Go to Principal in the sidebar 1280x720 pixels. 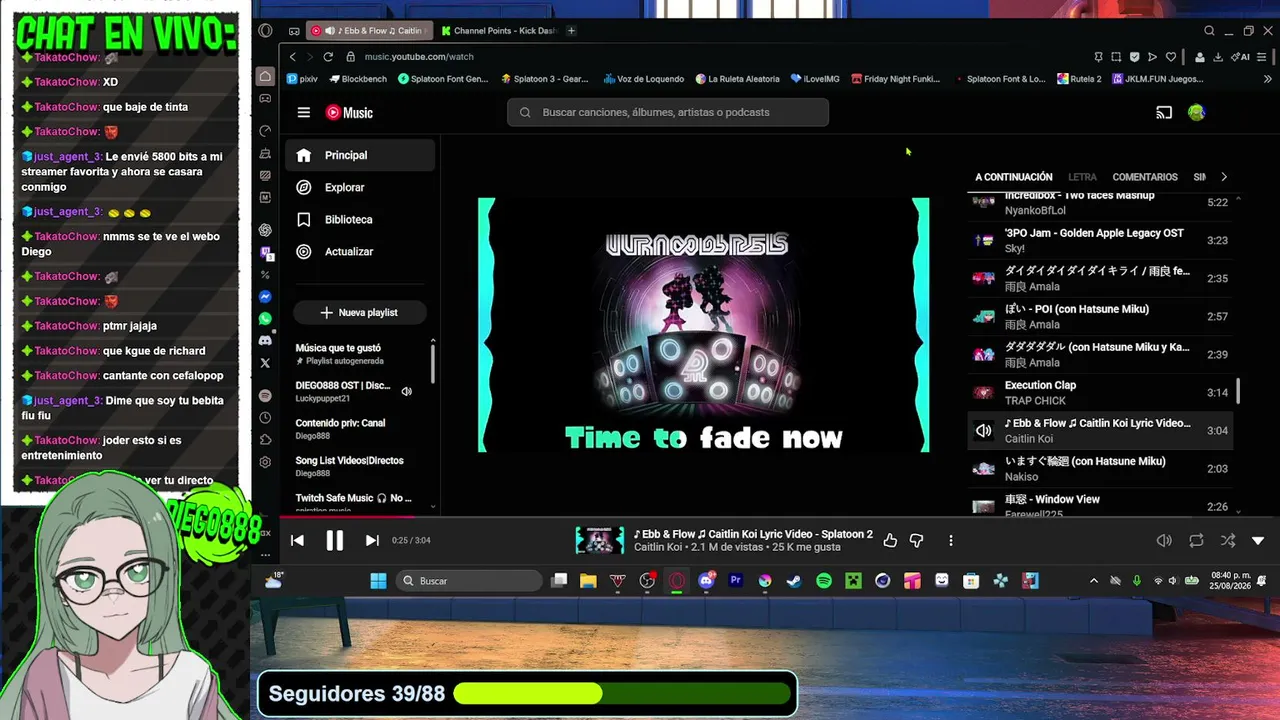[360, 155]
